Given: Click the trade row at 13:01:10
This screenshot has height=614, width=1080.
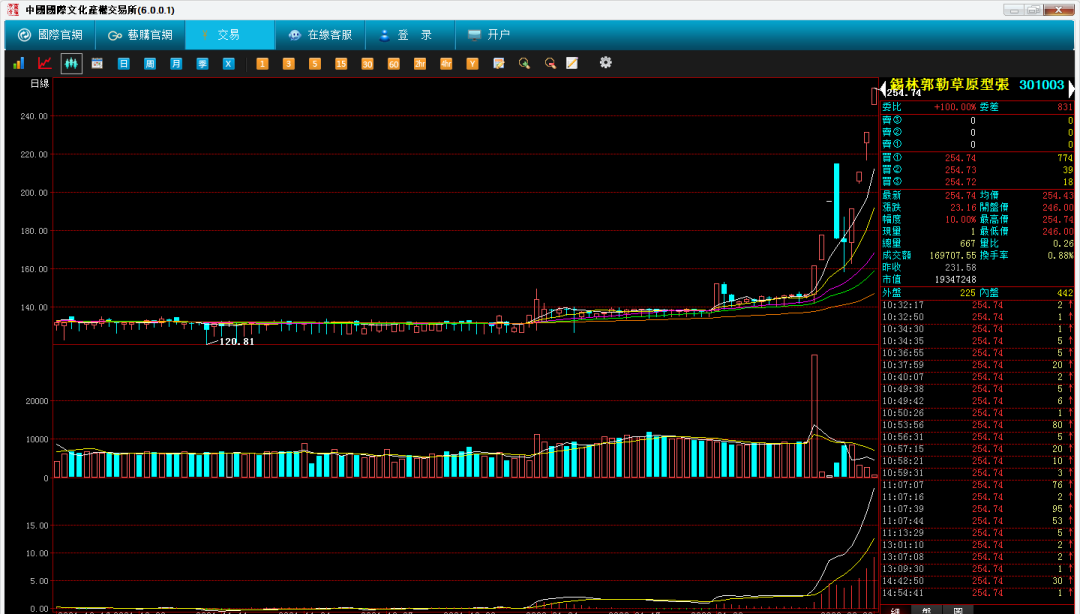Looking at the screenshot, I should pos(977,544).
